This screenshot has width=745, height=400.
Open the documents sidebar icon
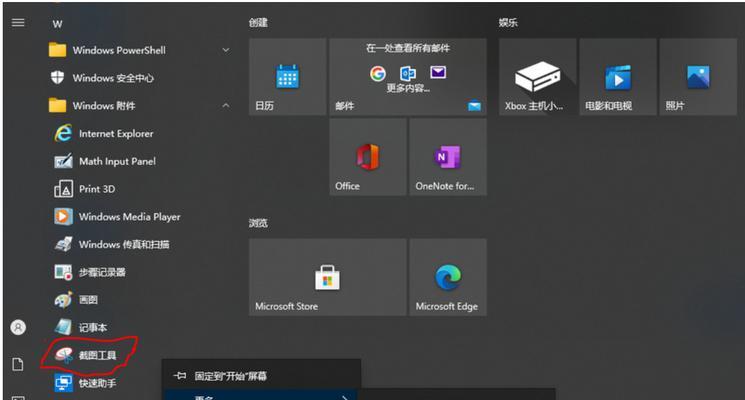[x=18, y=364]
